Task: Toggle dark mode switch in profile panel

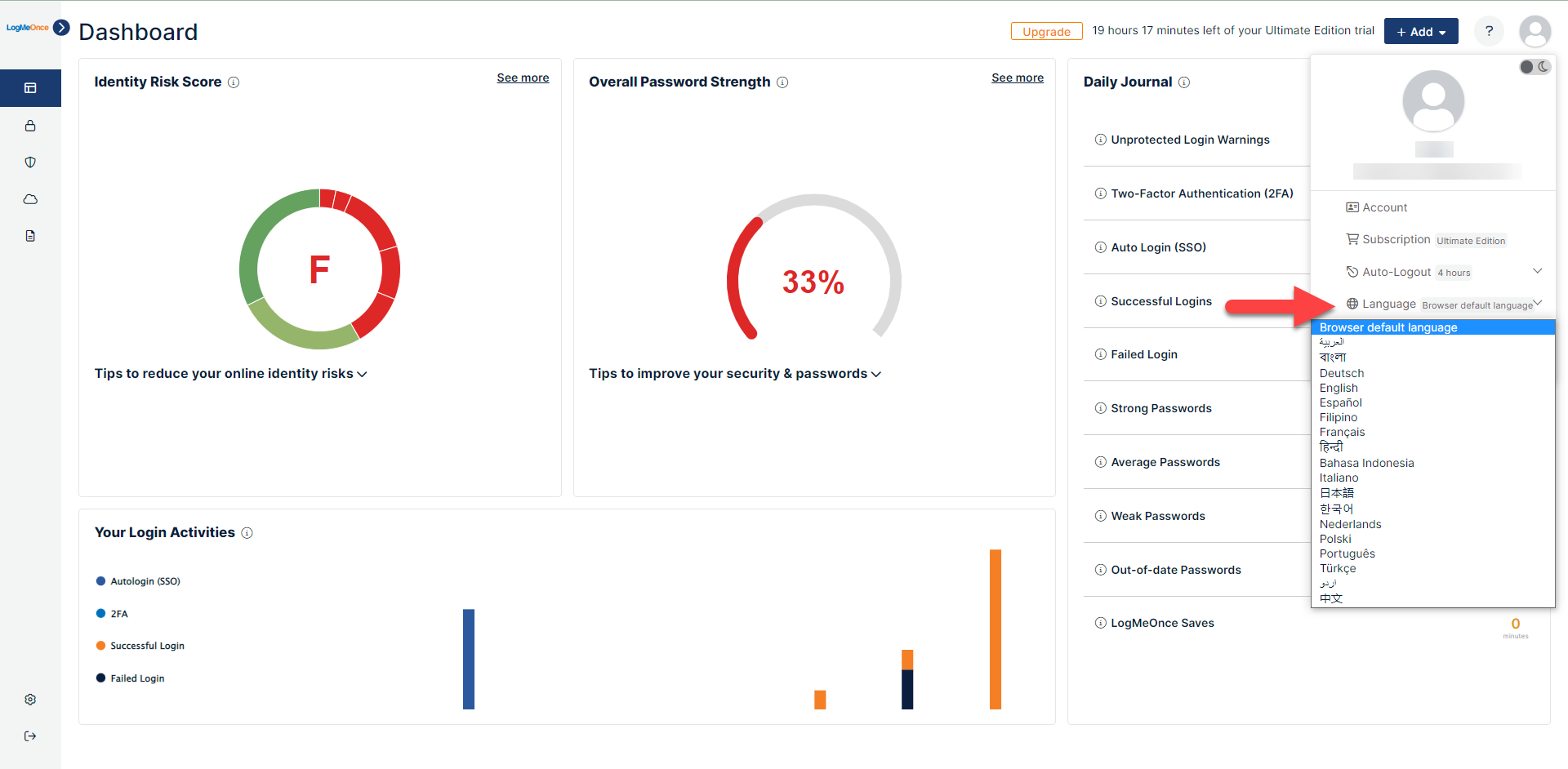Action: pyautogui.click(x=1535, y=67)
